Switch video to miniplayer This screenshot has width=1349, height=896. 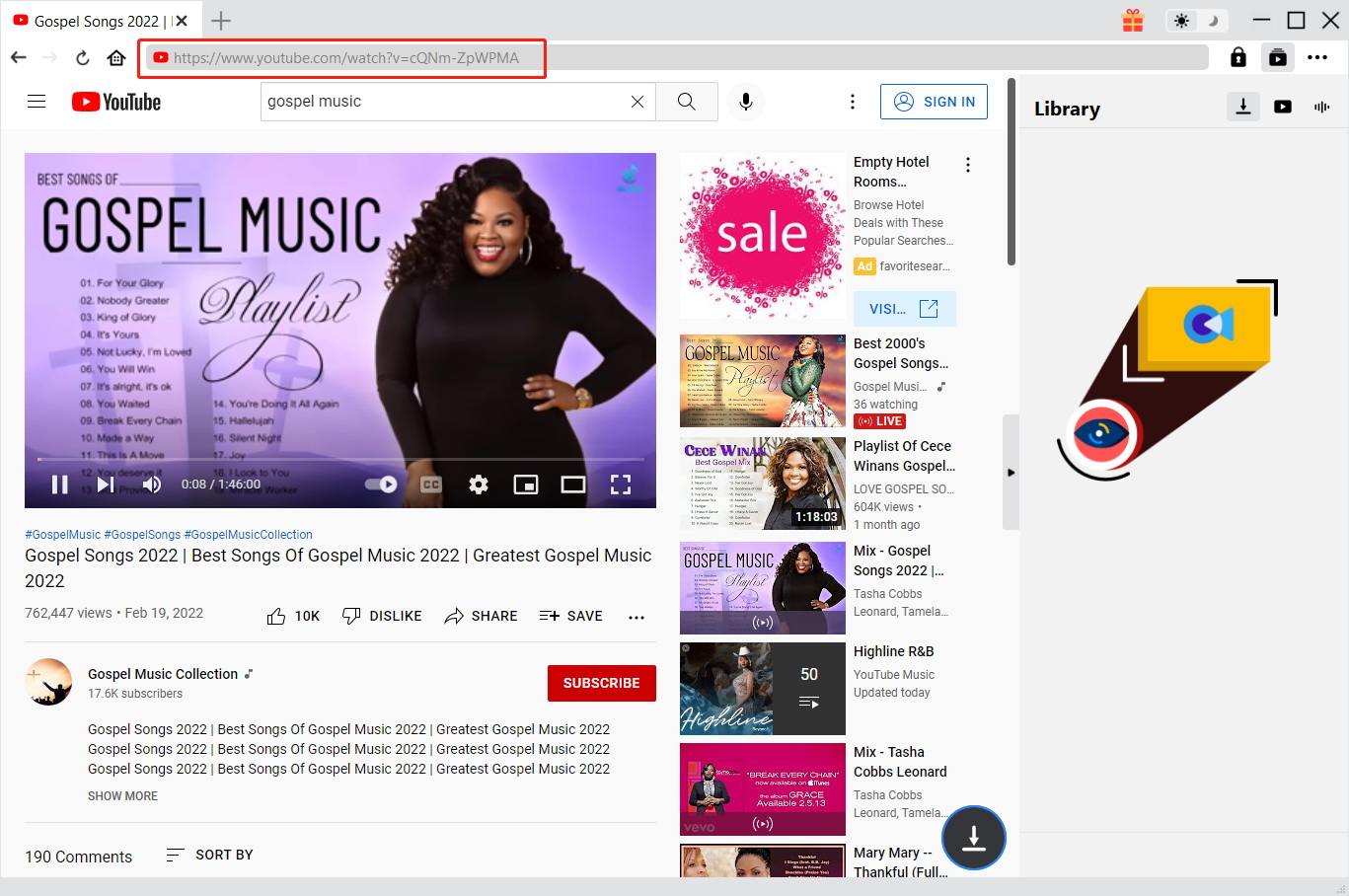pos(526,485)
